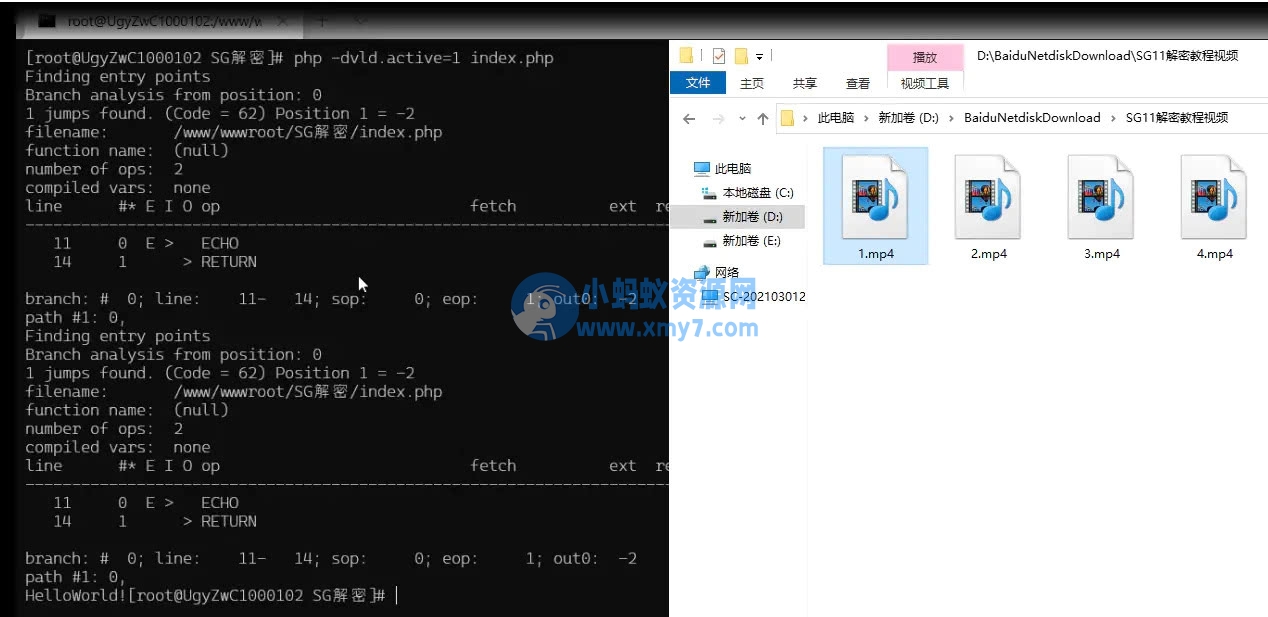Click the 播放 video tools tab
Image resolution: width=1268 pixels, height=617 pixels.
tap(924, 57)
